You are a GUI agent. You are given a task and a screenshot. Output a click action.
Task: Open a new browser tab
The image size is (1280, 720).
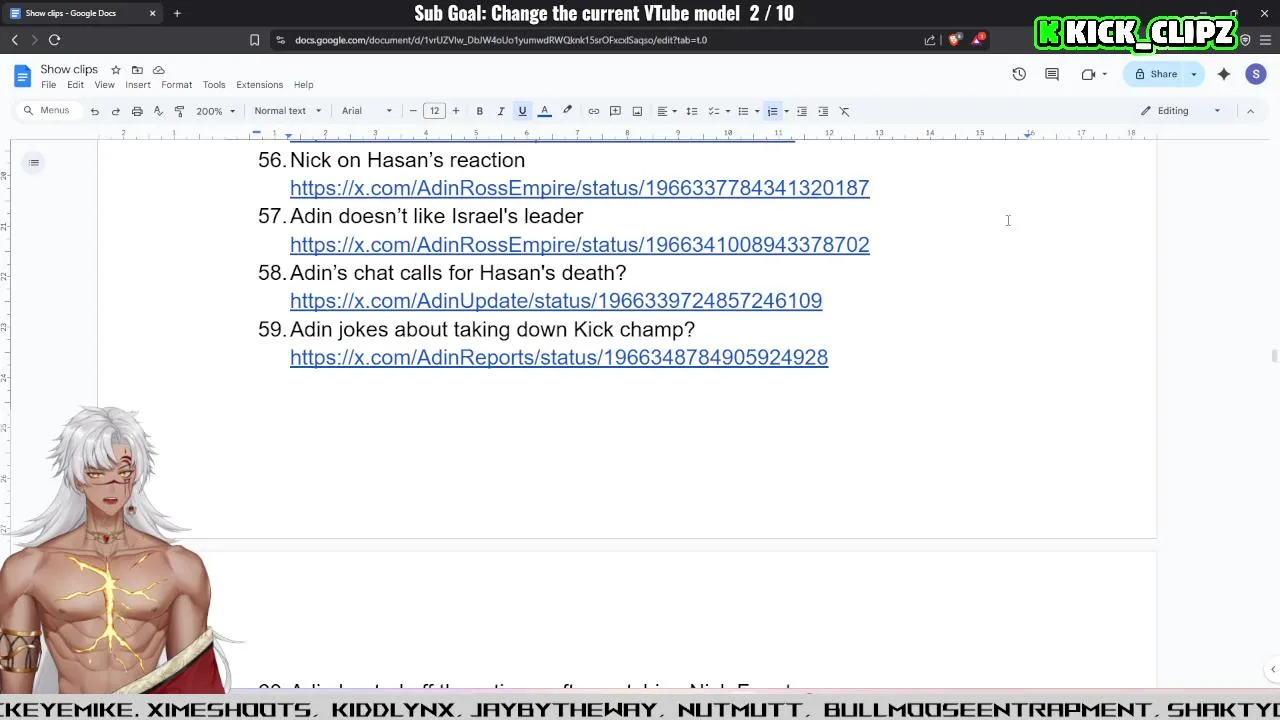click(x=177, y=13)
